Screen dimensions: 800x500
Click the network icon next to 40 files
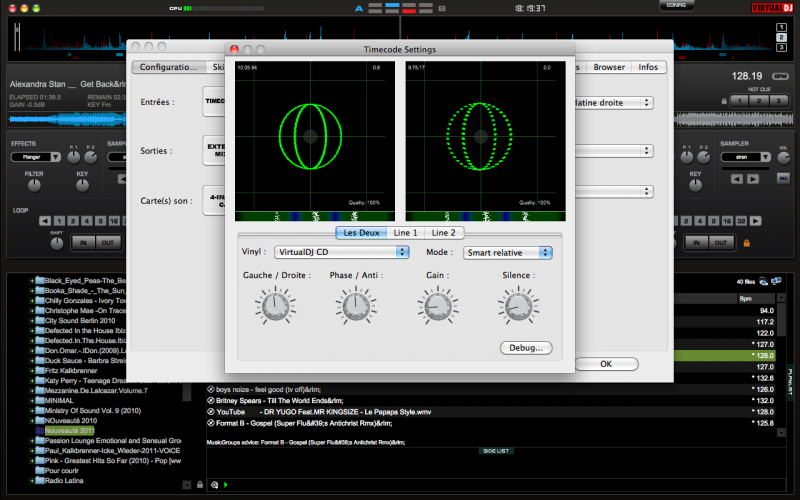pyautogui.click(x=777, y=281)
